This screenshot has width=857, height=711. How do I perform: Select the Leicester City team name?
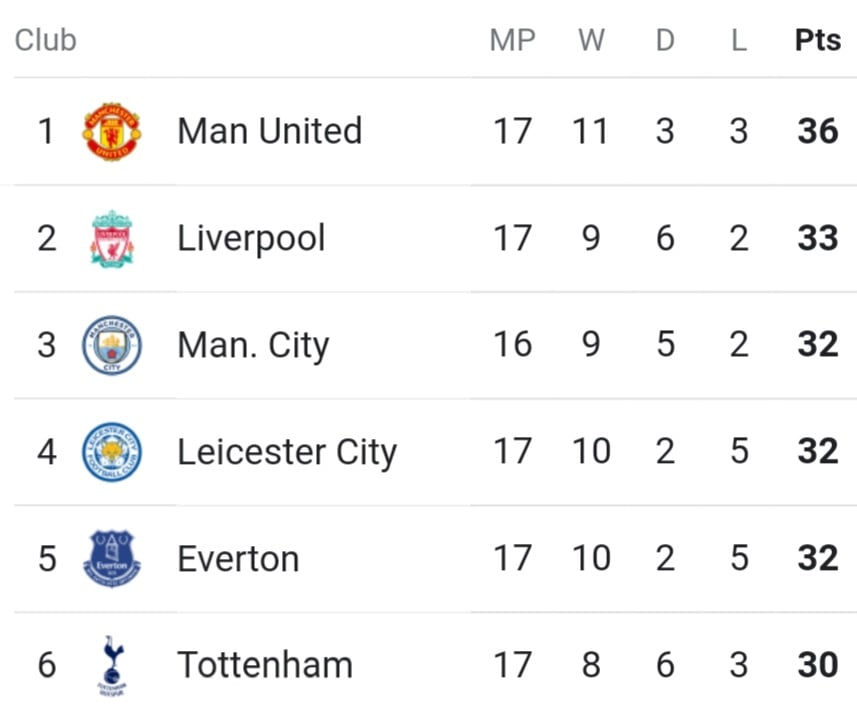click(287, 453)
